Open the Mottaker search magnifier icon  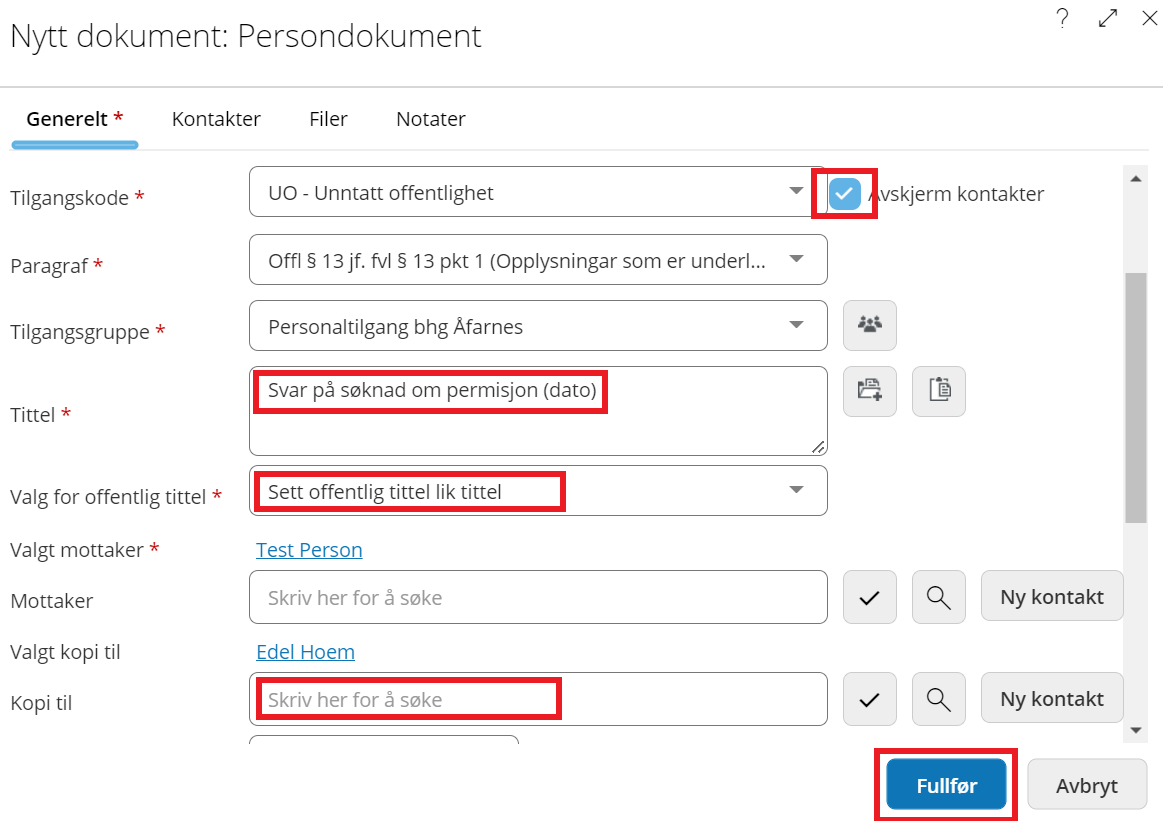click(x=938, y=597)
